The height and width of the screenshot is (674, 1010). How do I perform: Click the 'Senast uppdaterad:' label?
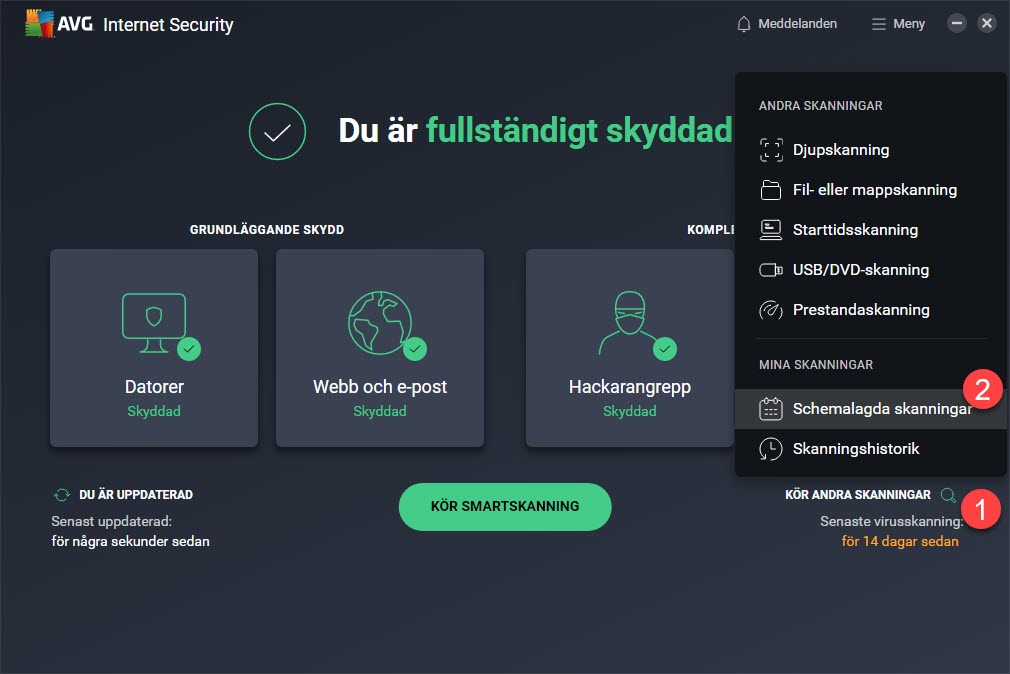click(x=111, y=521)
